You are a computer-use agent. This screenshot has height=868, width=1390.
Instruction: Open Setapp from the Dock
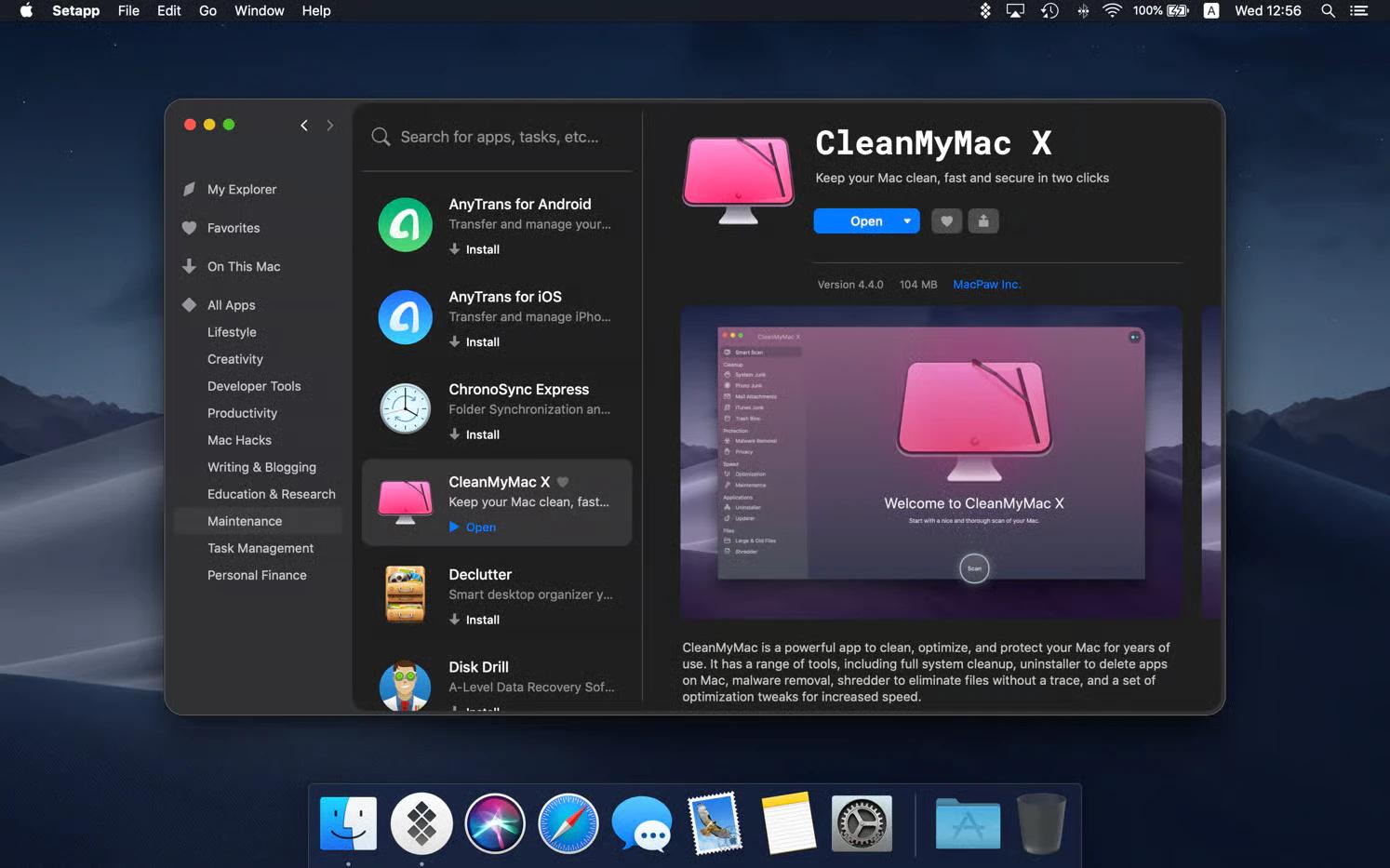tap(421, 823)
